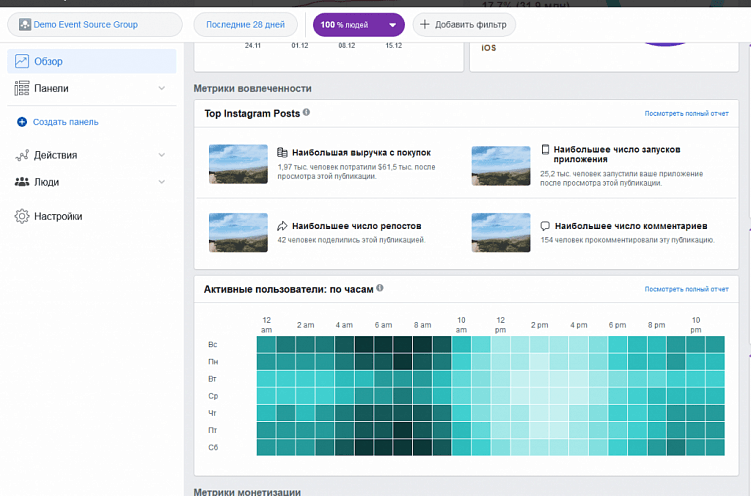Expand the Действия sidebar section chevron
Screen dimensions: 751x496
pyautogui.click(x=162, y=156)
